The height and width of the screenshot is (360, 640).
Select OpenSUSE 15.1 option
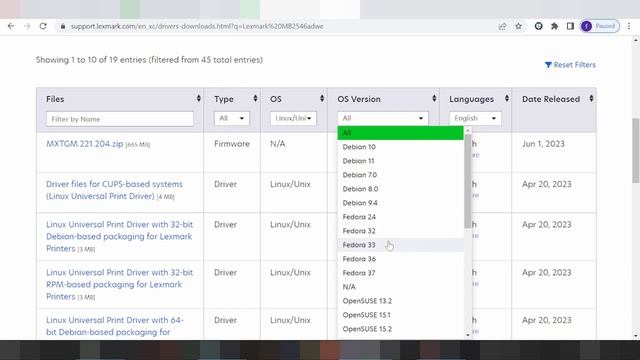(400, 315)
